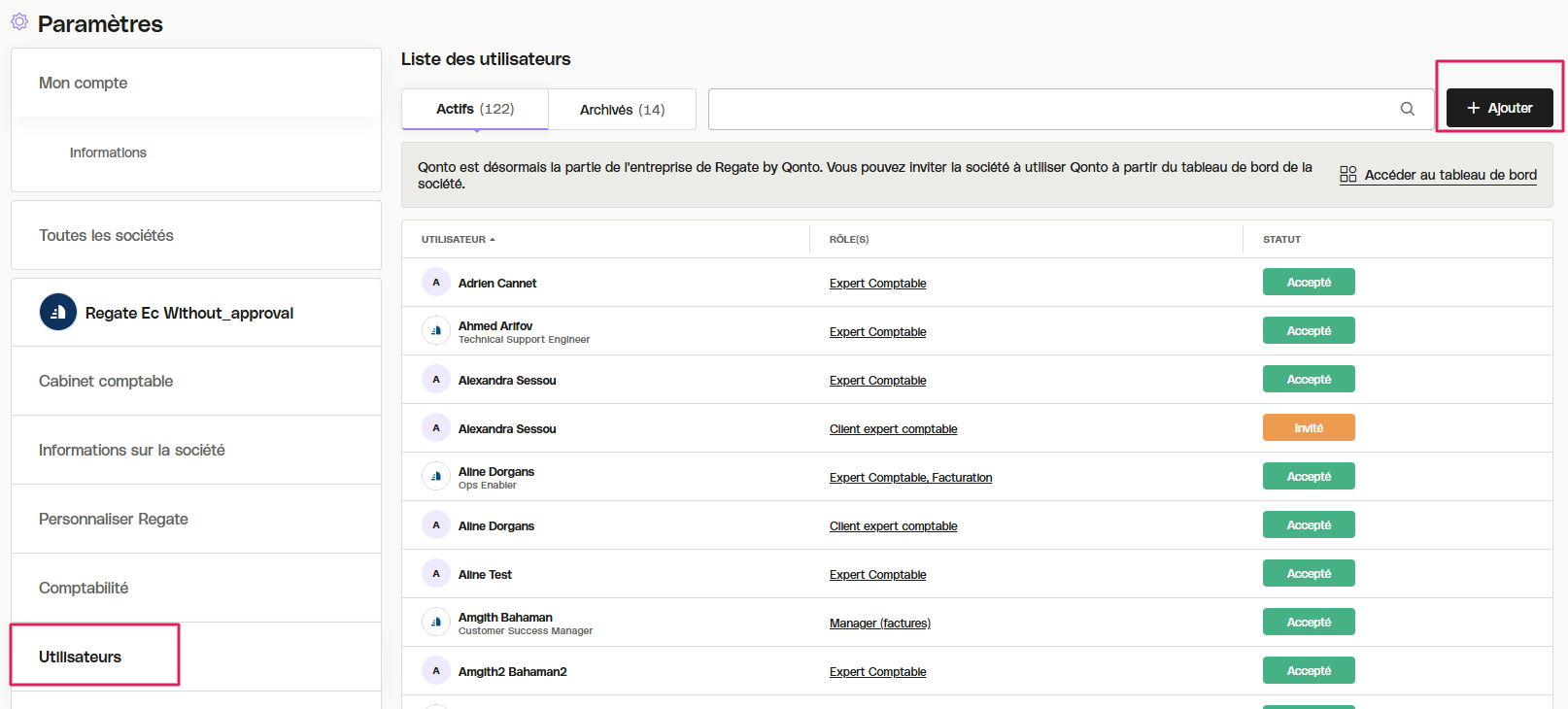Switch to the Archivés (14) tab
Screen dimensions: 1568x709
pyautogui.click(x=623, y=109)
